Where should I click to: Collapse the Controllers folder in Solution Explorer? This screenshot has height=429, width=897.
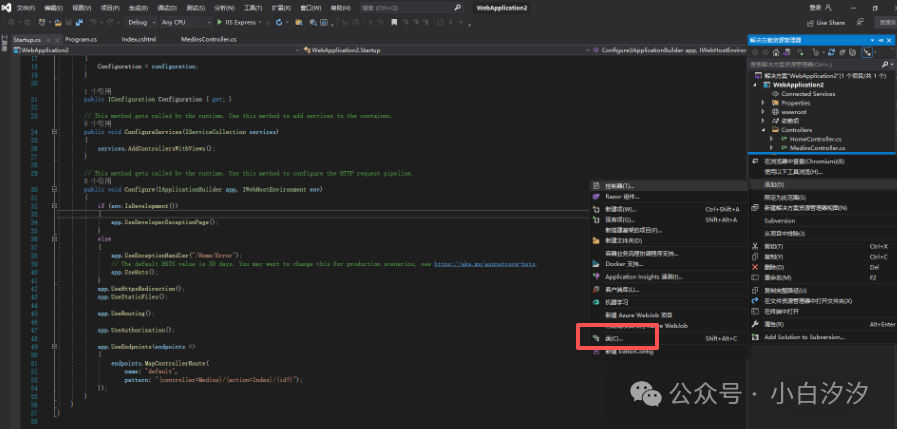click(763, 130)
